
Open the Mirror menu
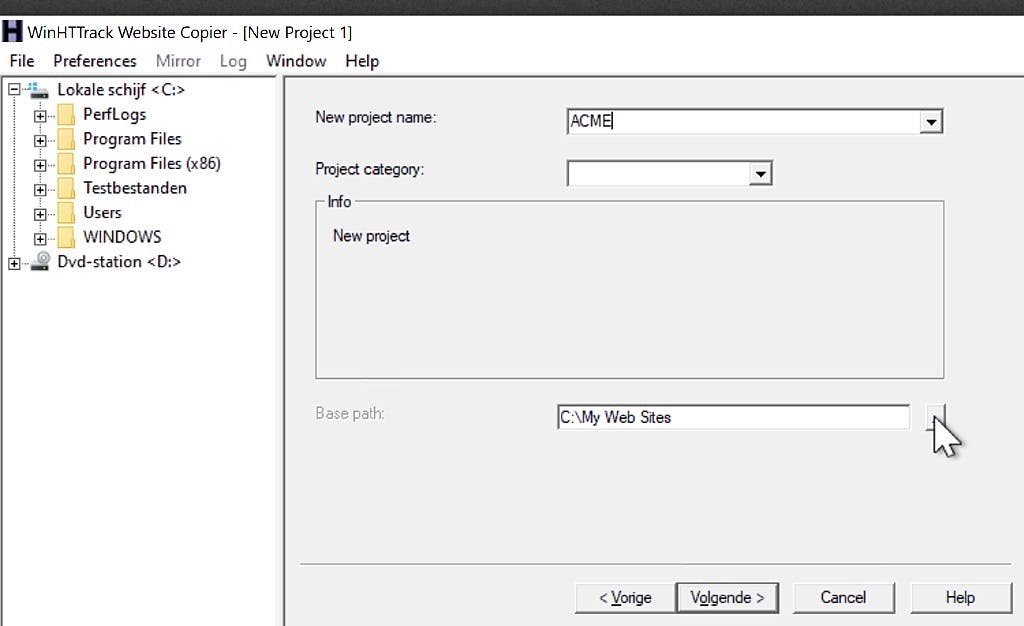[178, 61]
